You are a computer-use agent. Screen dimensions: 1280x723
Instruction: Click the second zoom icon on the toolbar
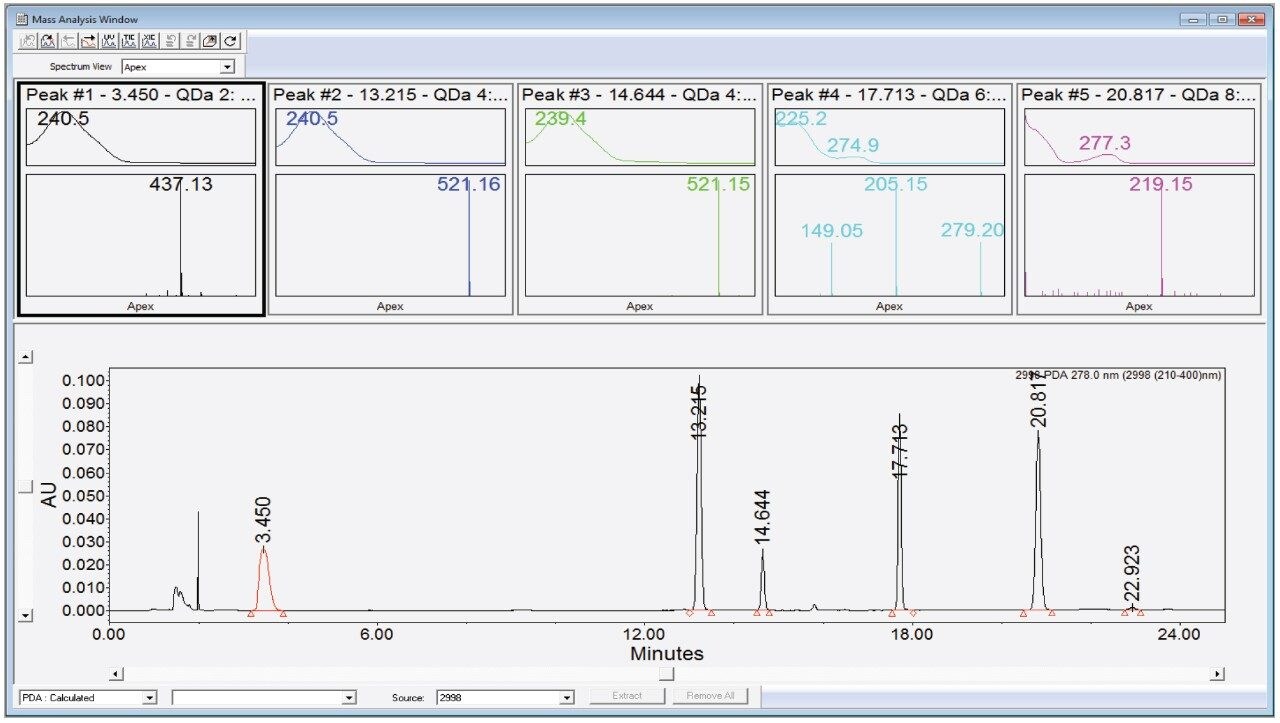tap(48, 40)
